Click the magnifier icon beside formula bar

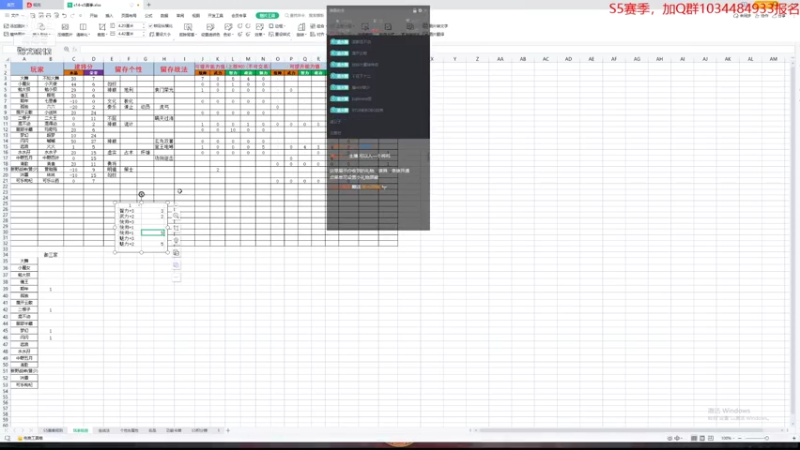coord(66,49)
